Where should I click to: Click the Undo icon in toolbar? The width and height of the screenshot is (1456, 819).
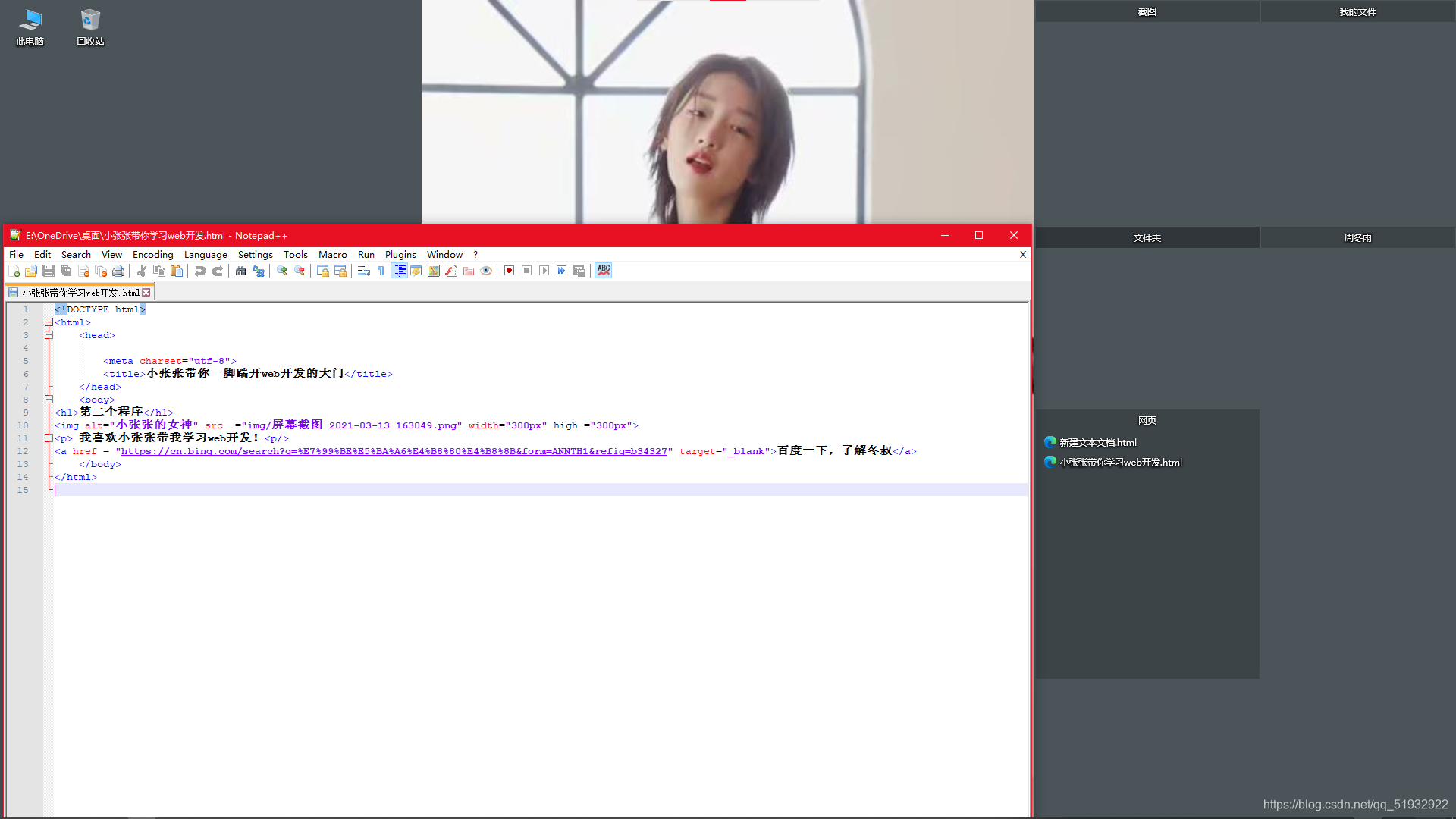199,270
